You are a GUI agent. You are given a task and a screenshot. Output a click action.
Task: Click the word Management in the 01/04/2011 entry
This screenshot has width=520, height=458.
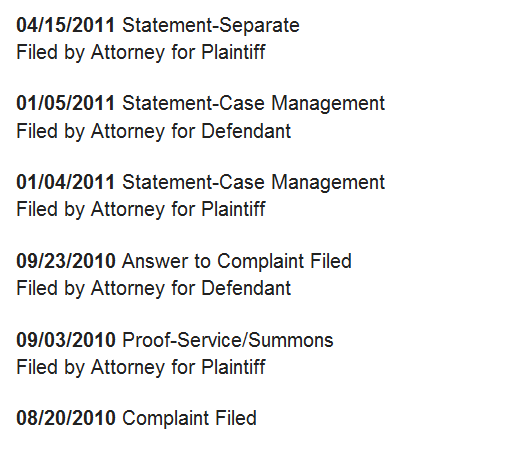click(x=328, y=183)
